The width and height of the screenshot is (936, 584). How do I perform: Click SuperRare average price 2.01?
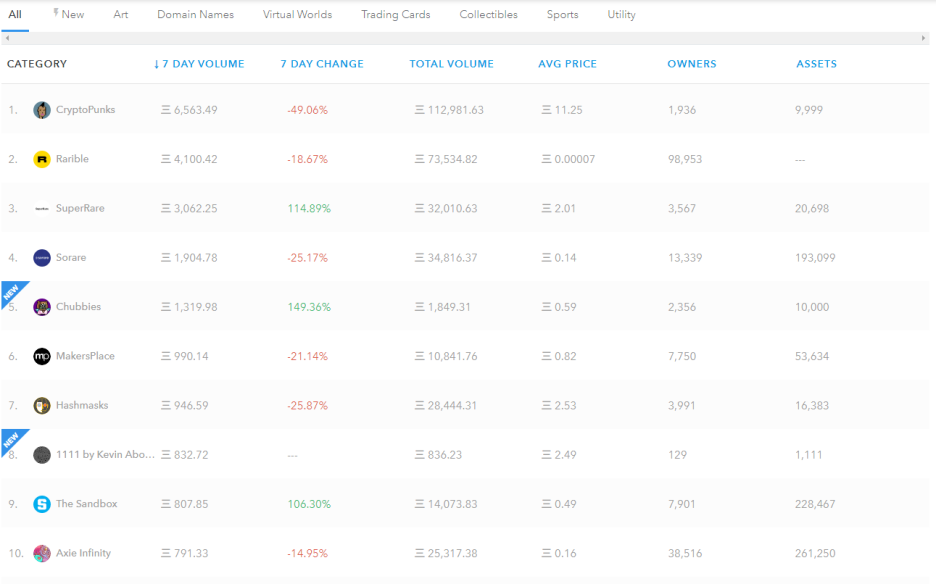(559, 208)
